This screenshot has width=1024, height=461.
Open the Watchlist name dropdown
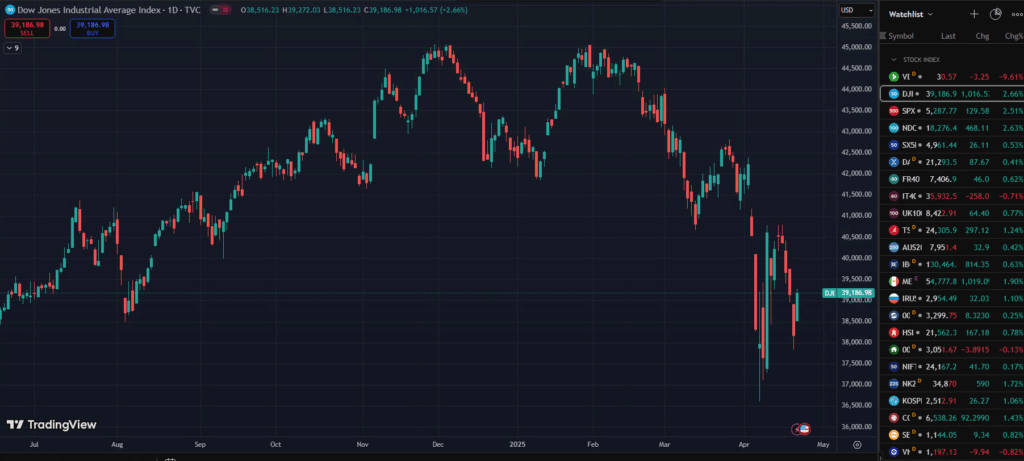point(910,14)
